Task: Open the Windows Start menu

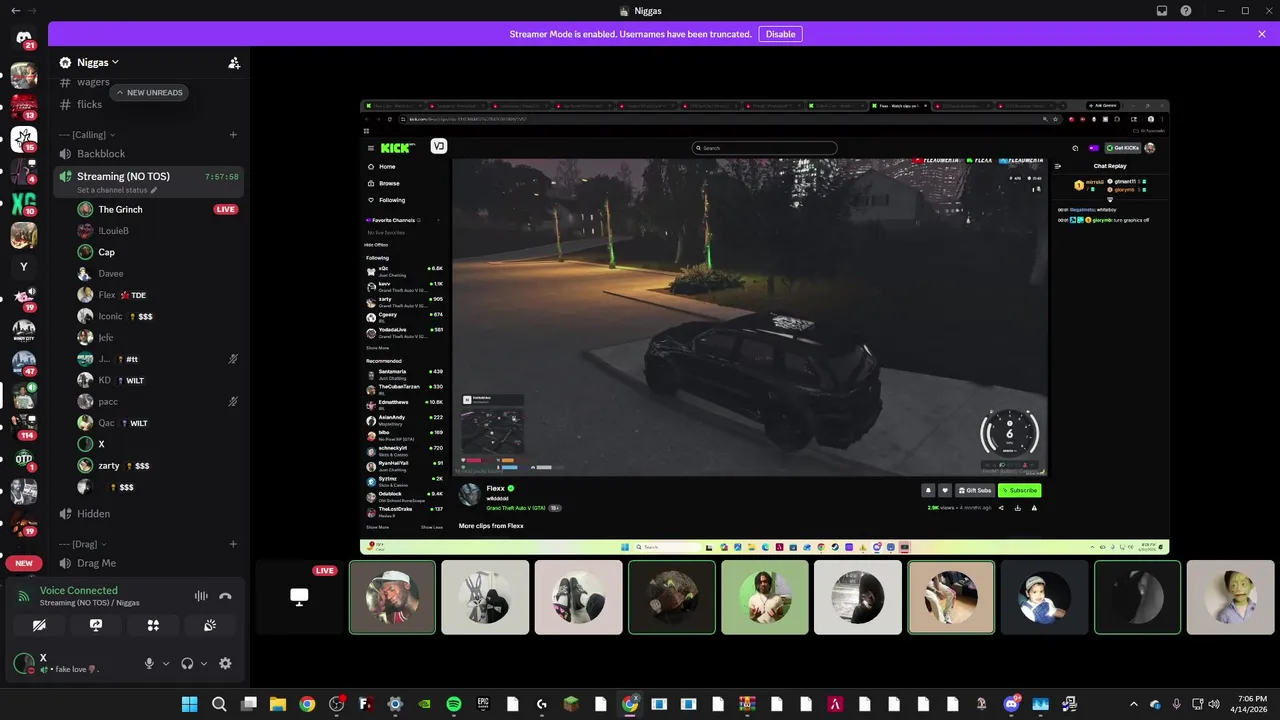Action: click(190, 704)
